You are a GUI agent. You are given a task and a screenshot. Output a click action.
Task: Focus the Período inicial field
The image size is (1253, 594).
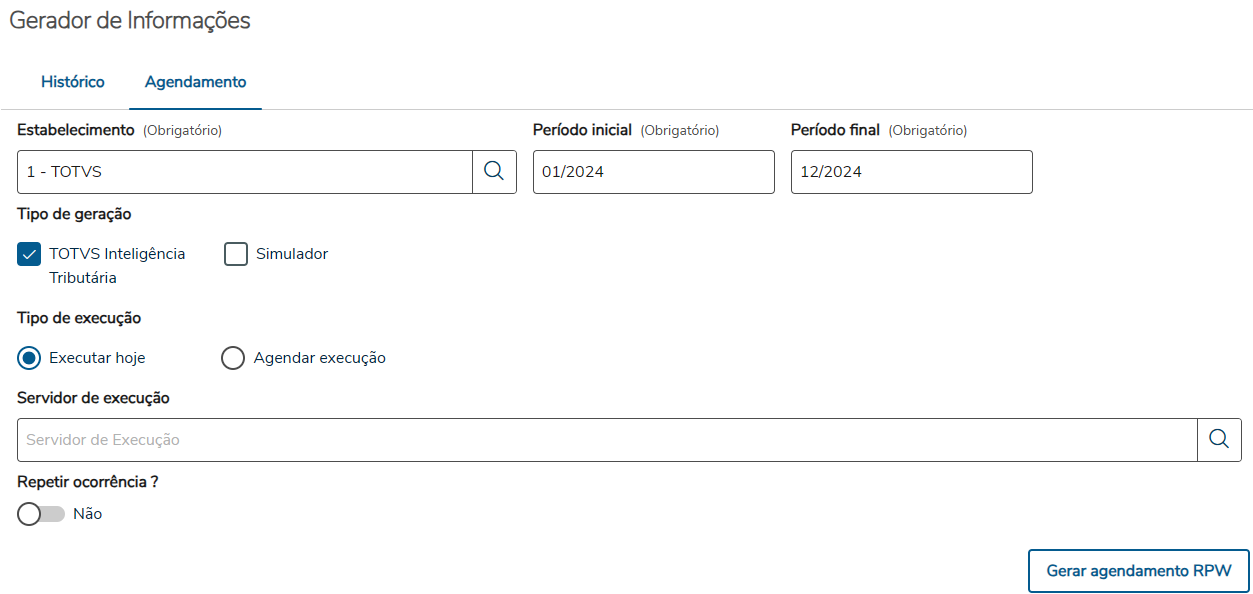coord(653,172)
